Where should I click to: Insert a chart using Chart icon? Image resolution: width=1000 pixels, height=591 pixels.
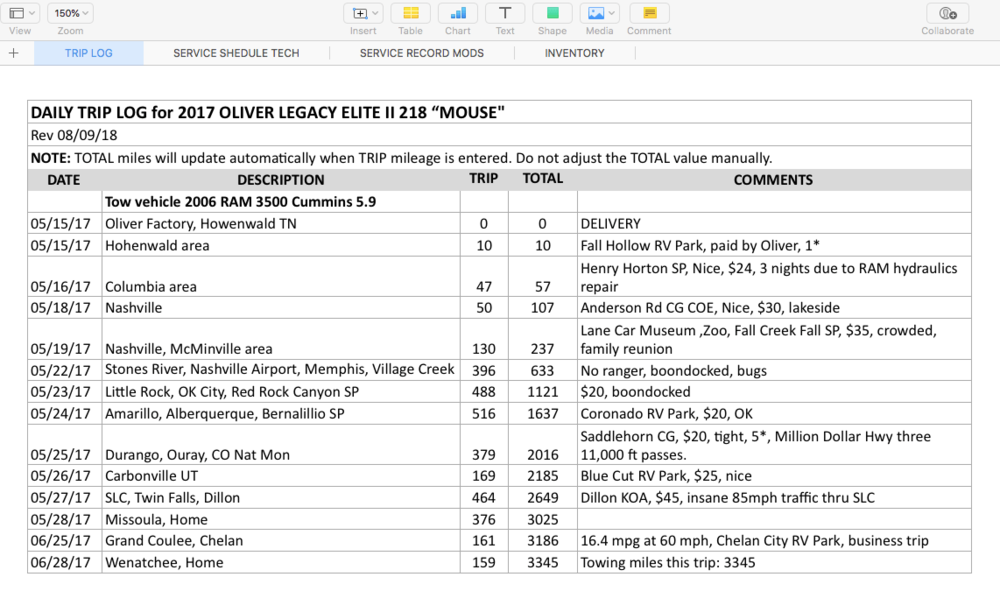point(458,13)
